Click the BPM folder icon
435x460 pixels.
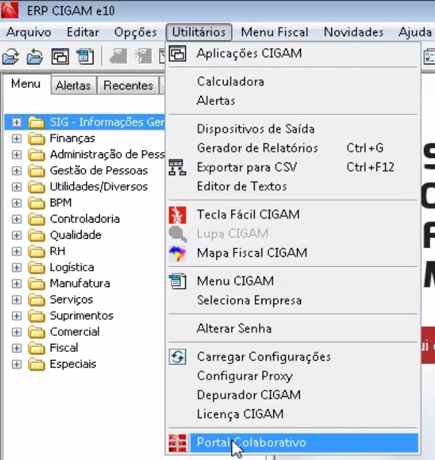point(37,203)
